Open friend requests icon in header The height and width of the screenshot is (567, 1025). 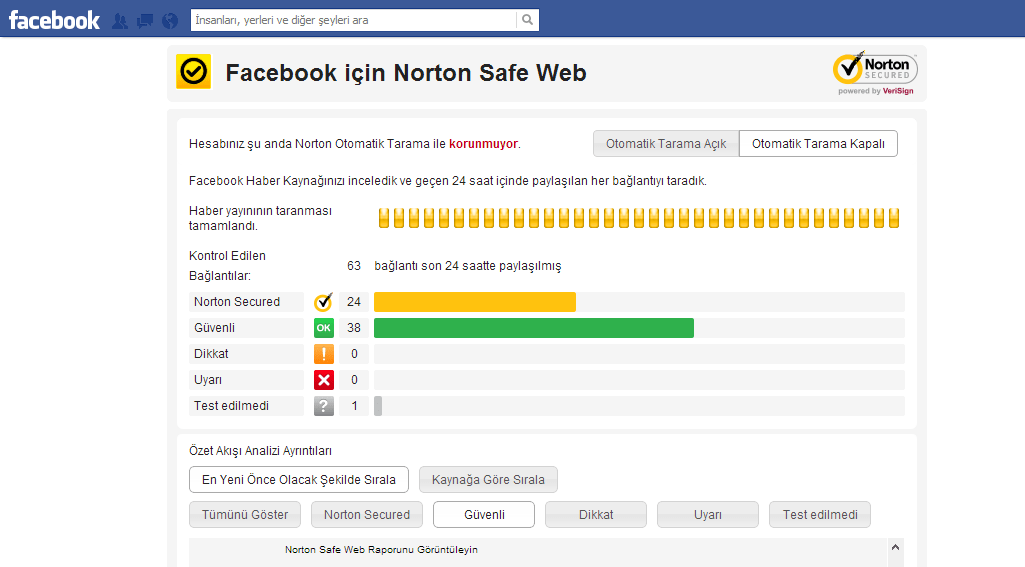120,20
